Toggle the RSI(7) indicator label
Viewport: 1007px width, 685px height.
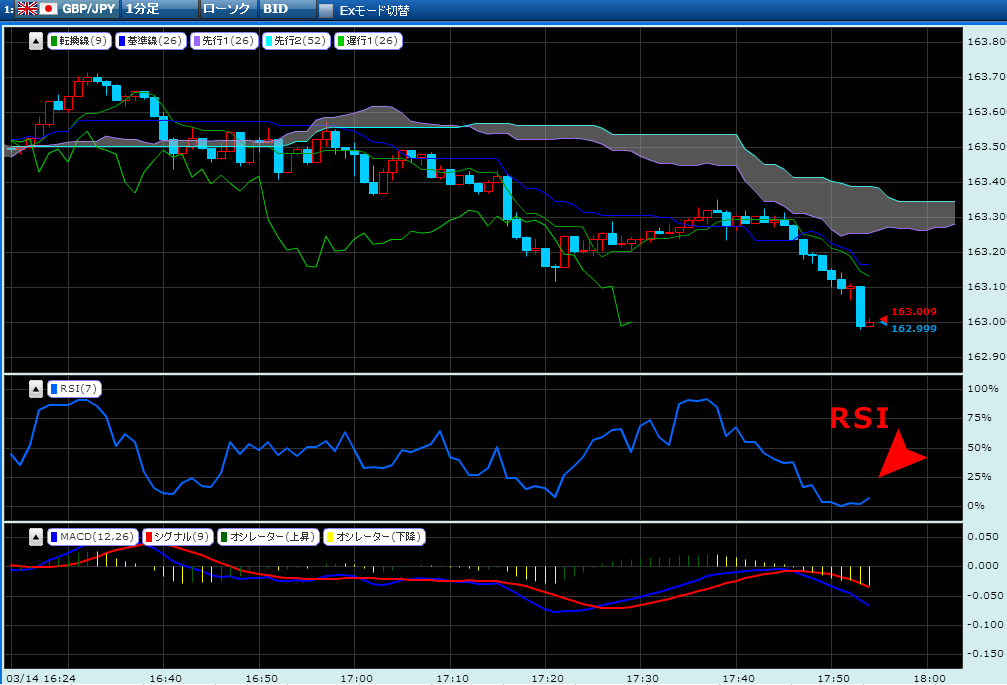point(74,388)
